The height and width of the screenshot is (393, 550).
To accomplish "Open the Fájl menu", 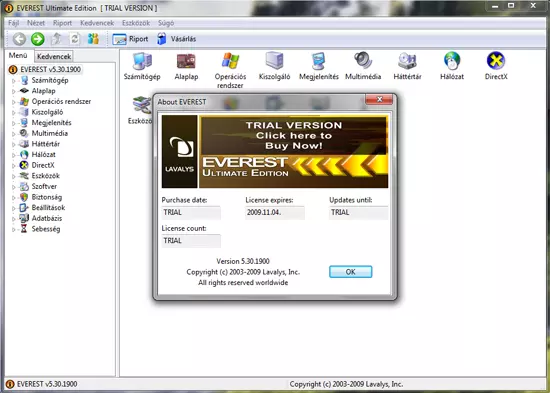I will [13, 23].
